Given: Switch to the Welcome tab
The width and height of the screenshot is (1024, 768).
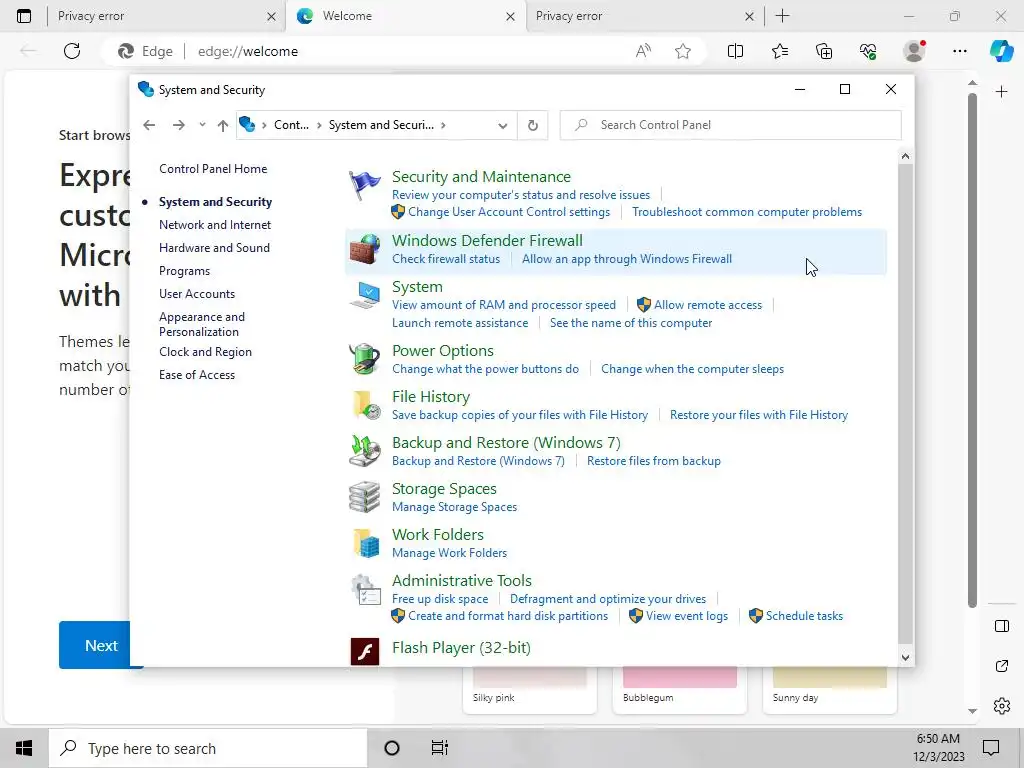Looking at the screenshot, I should tap(405, 16).
